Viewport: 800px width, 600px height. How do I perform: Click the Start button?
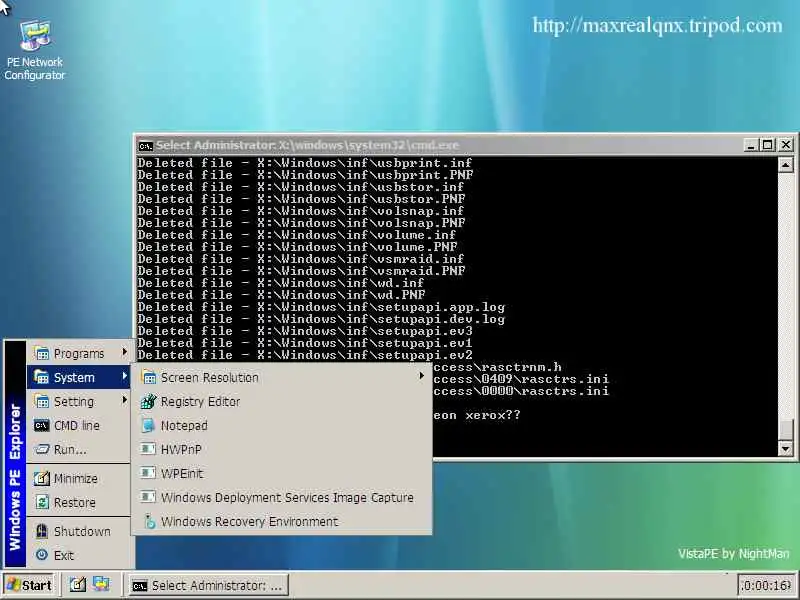(30, 584)
